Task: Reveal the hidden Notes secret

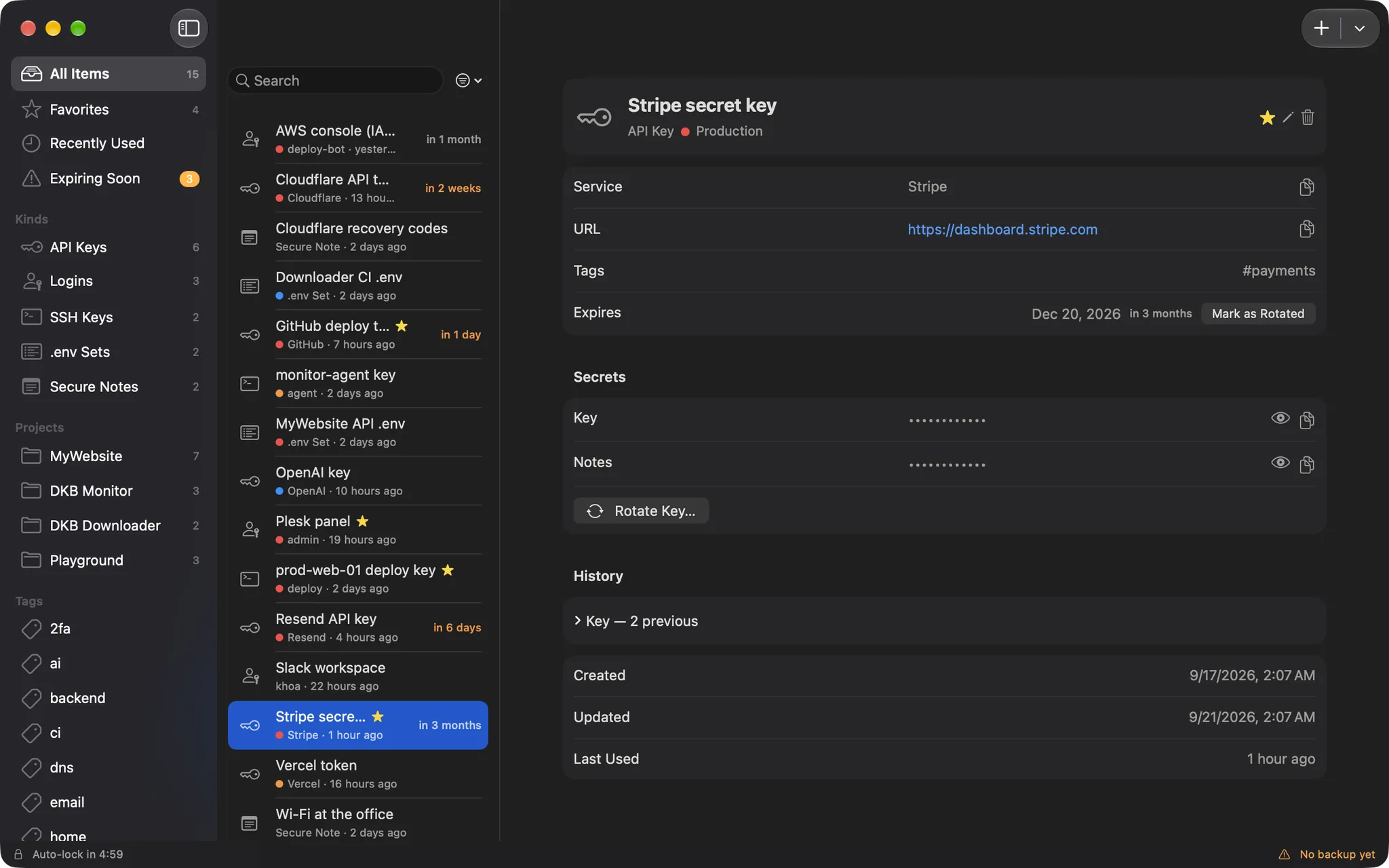Action: coord(1280,463)
